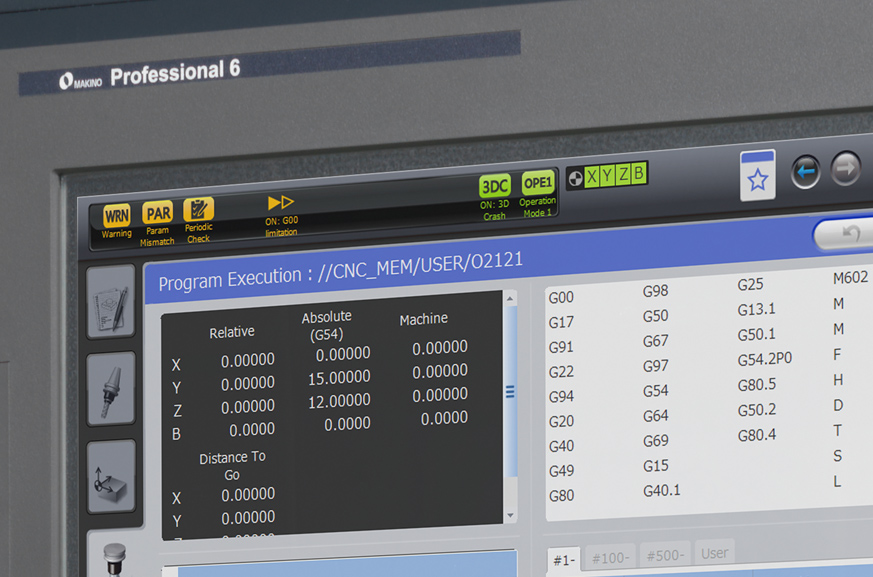873x577 pixels.
Task: Click the back navigation arrow
Action: [x=807, y=172]
